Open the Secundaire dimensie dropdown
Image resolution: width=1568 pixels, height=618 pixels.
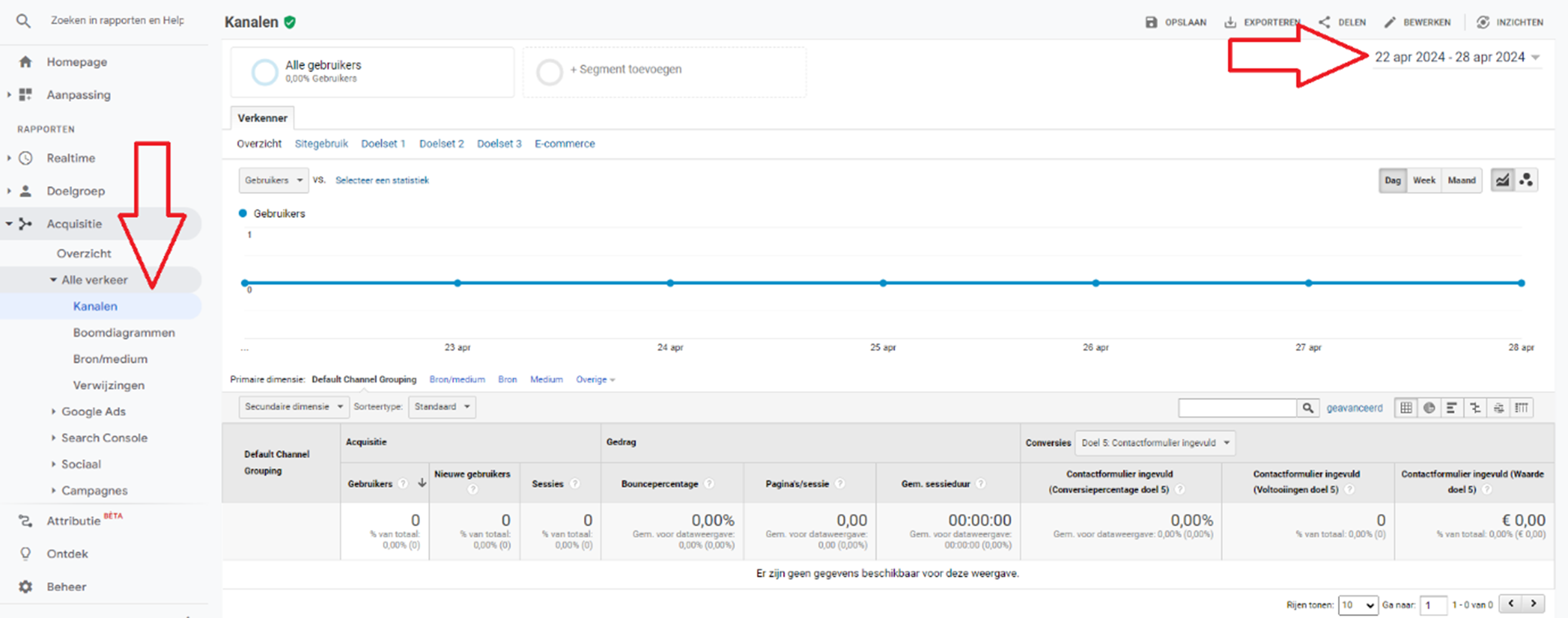(x=293, y=406)
